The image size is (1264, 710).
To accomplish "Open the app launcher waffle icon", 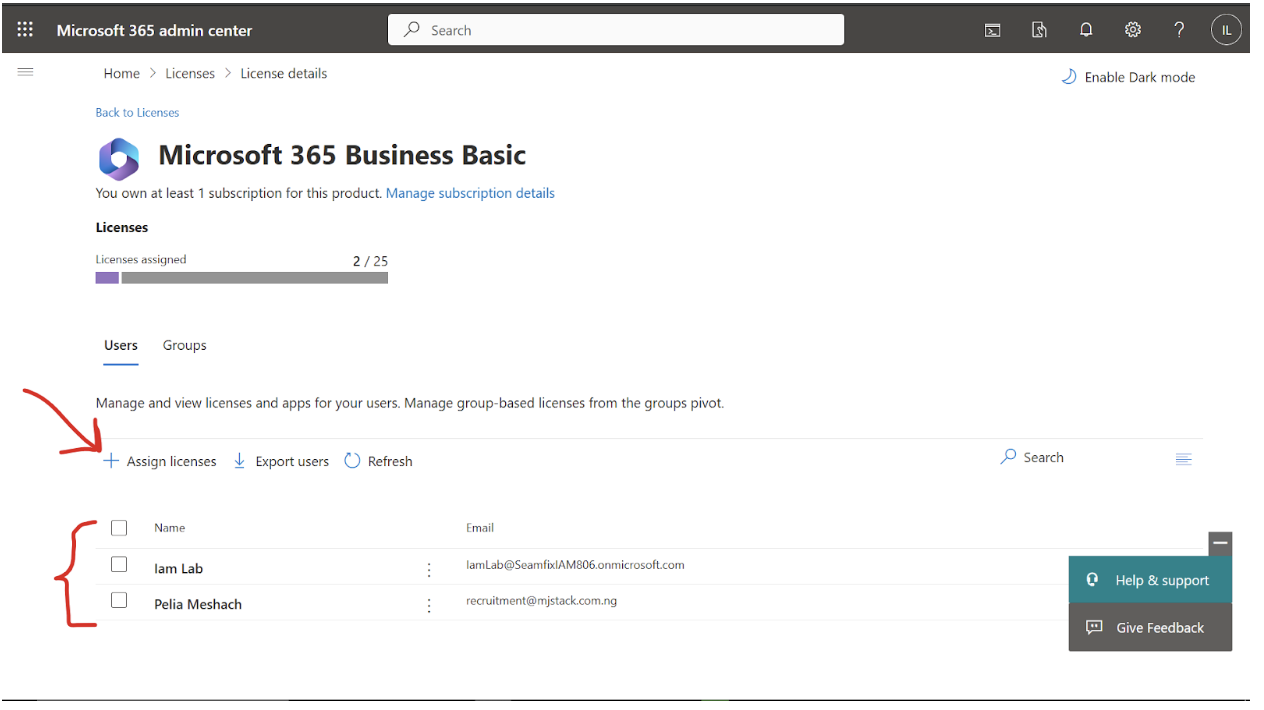I will click(x=25, y=30).
